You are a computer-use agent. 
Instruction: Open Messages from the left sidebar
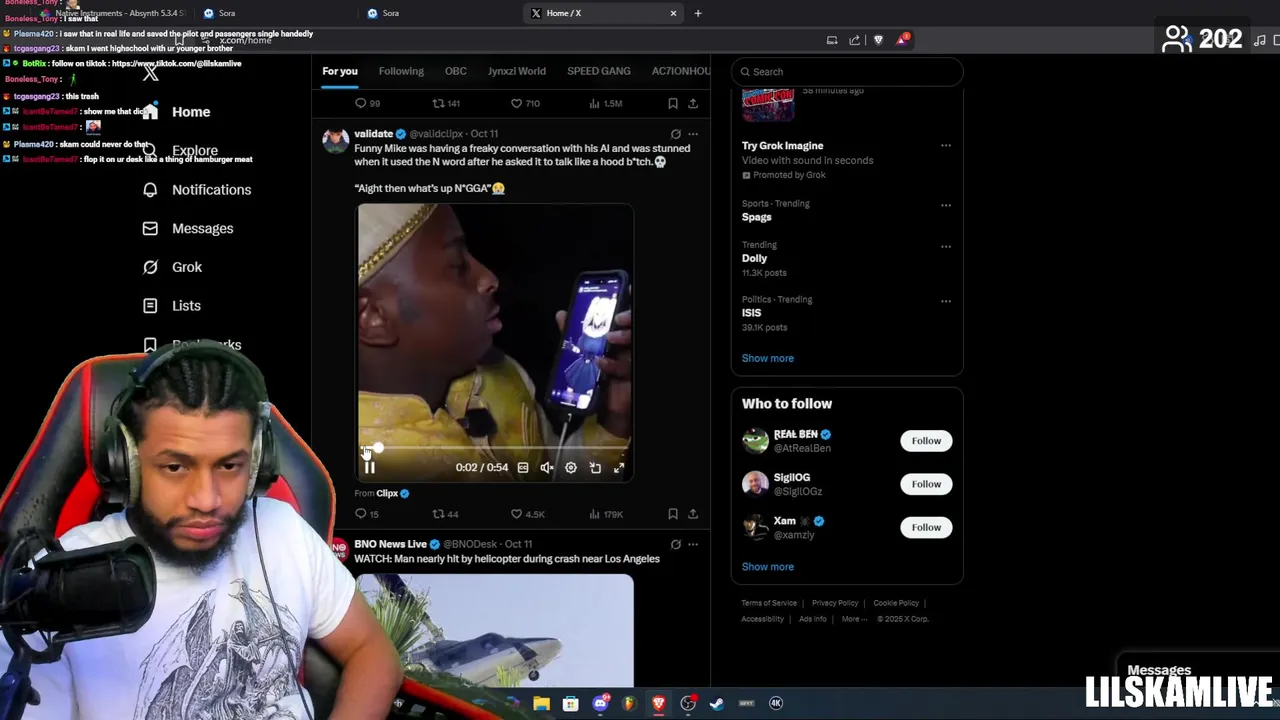coord(202,229)
